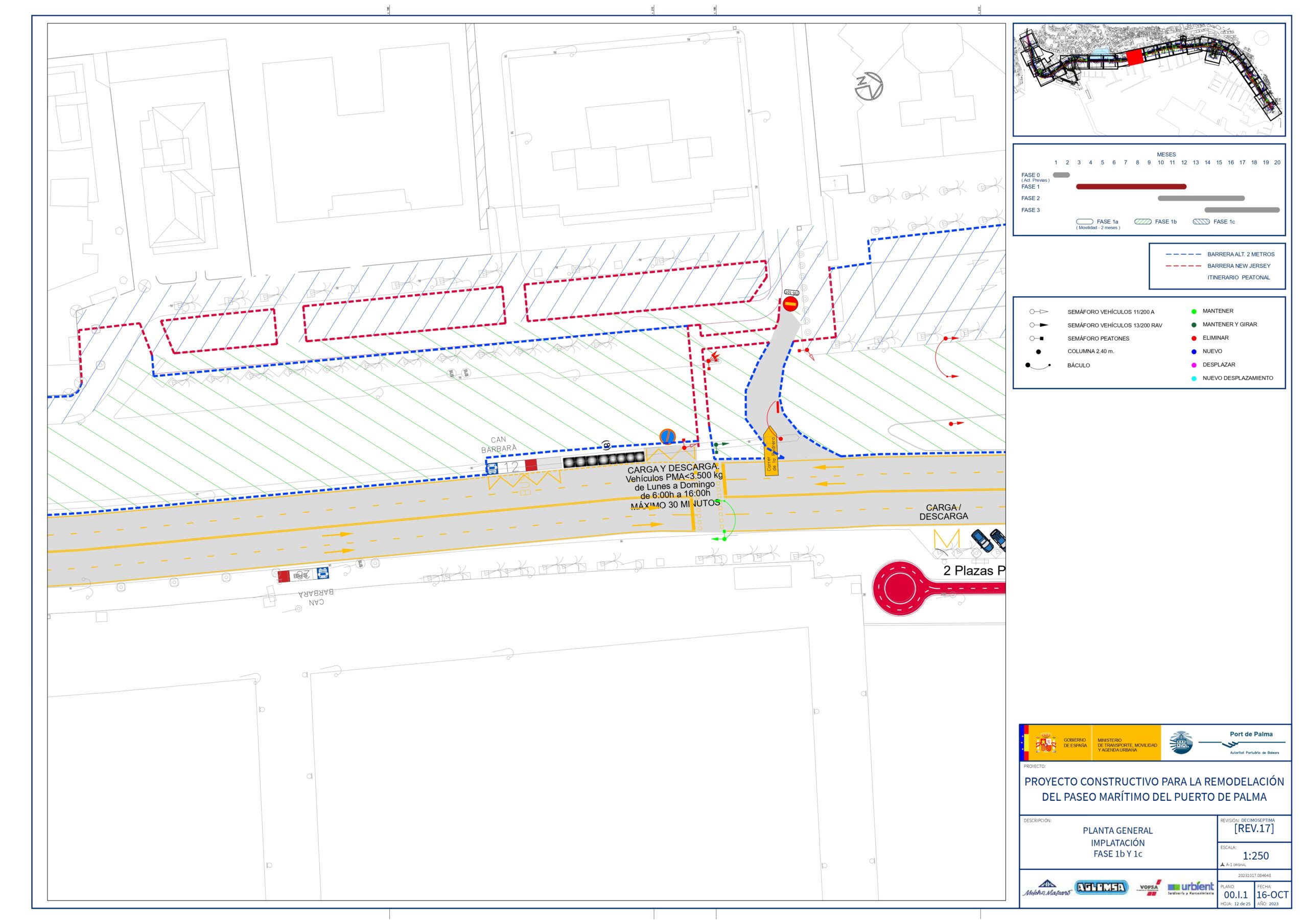This screenshot has height=924, width=1308.
Task: Click the plan number 00.I.1
Action: [x=1235, y=895]
